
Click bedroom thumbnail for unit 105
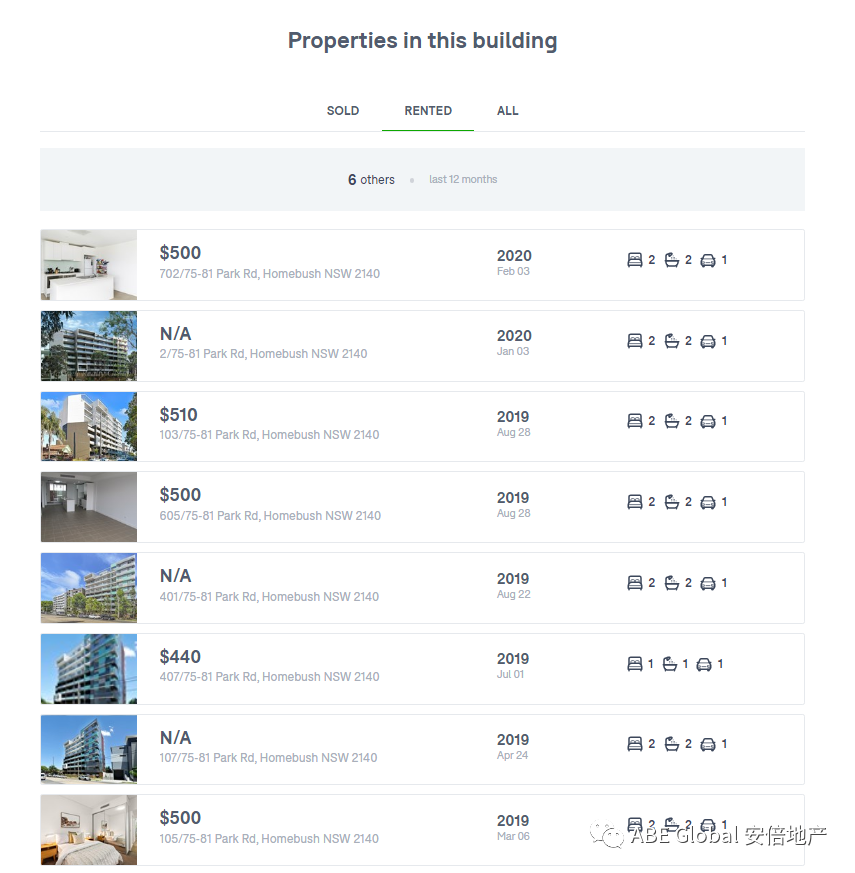[89, 830]
